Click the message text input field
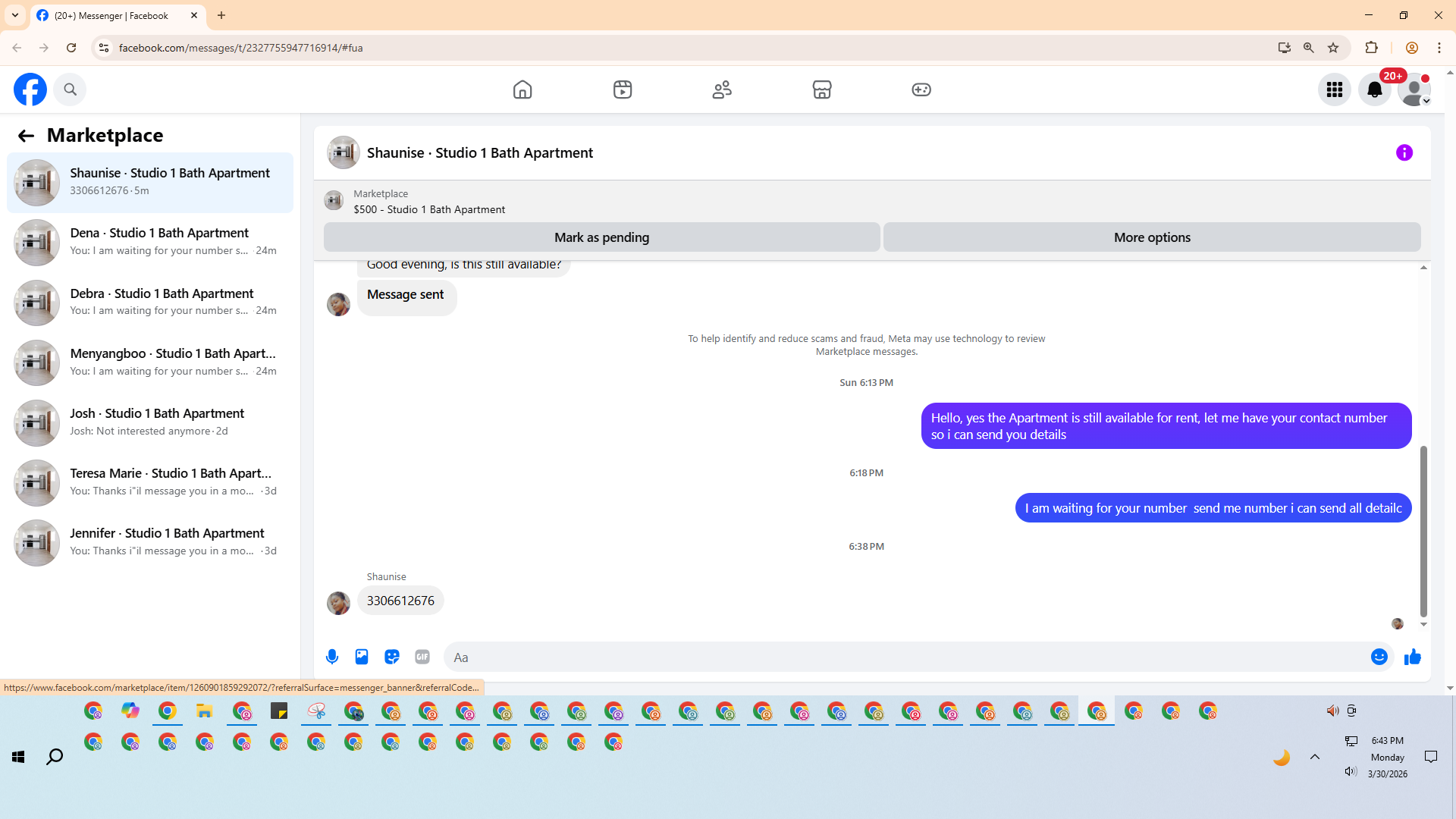 906,657
